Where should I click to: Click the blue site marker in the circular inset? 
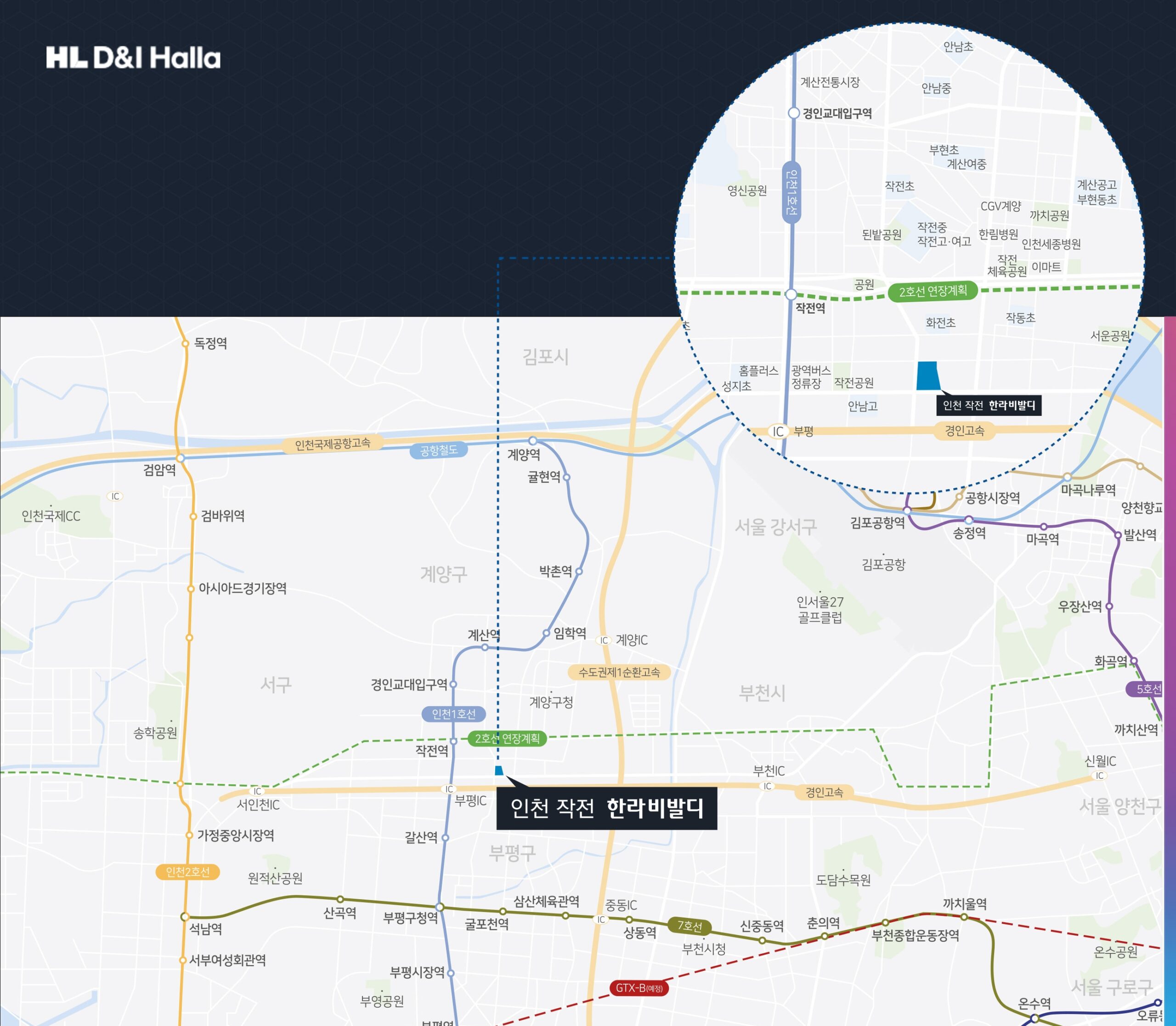coord(927,375)
